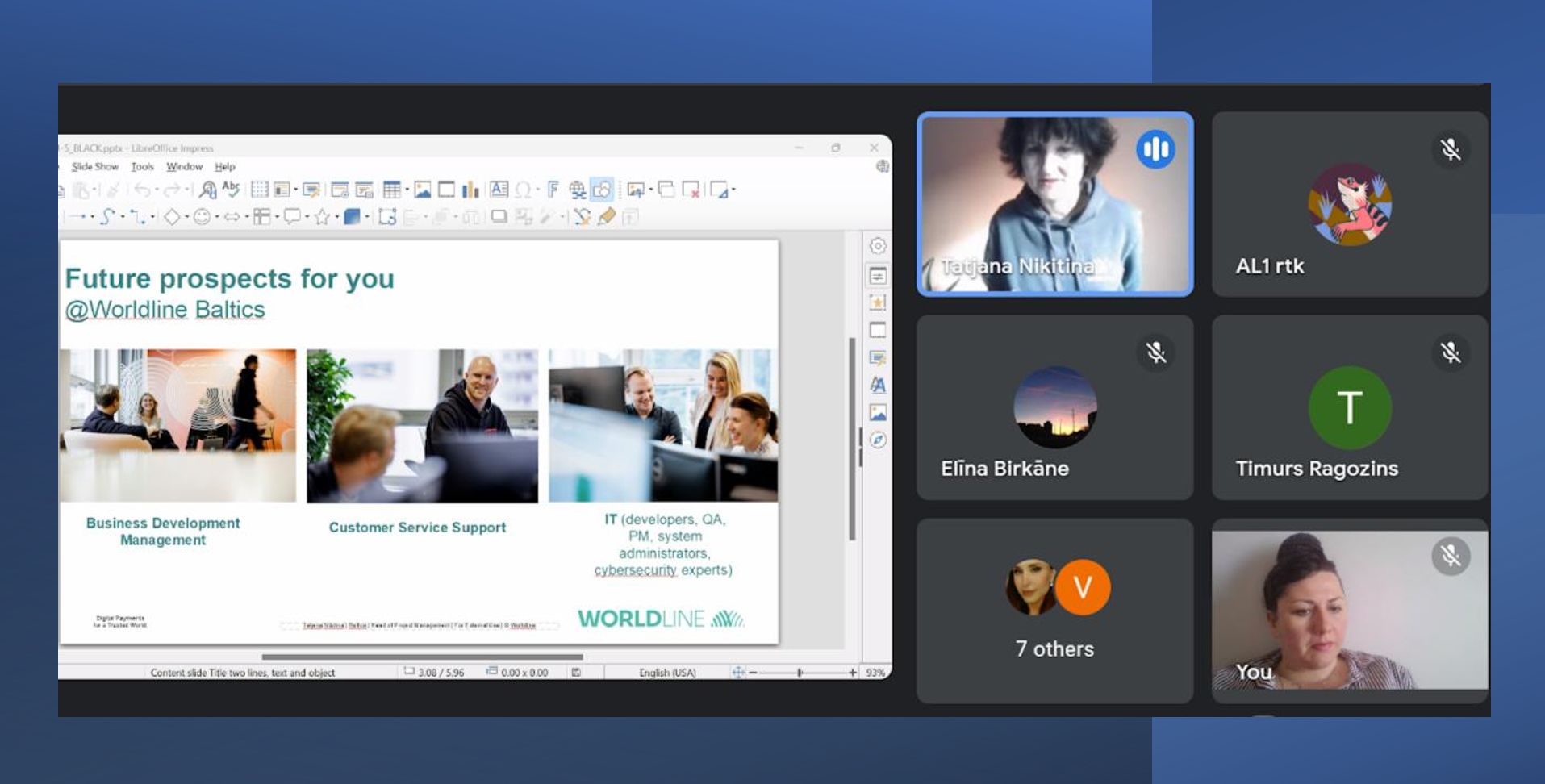Select Tatjana Nikitina video tile
The height and width of the screenshot is (784, 1545).
(x=1054, y=204)
